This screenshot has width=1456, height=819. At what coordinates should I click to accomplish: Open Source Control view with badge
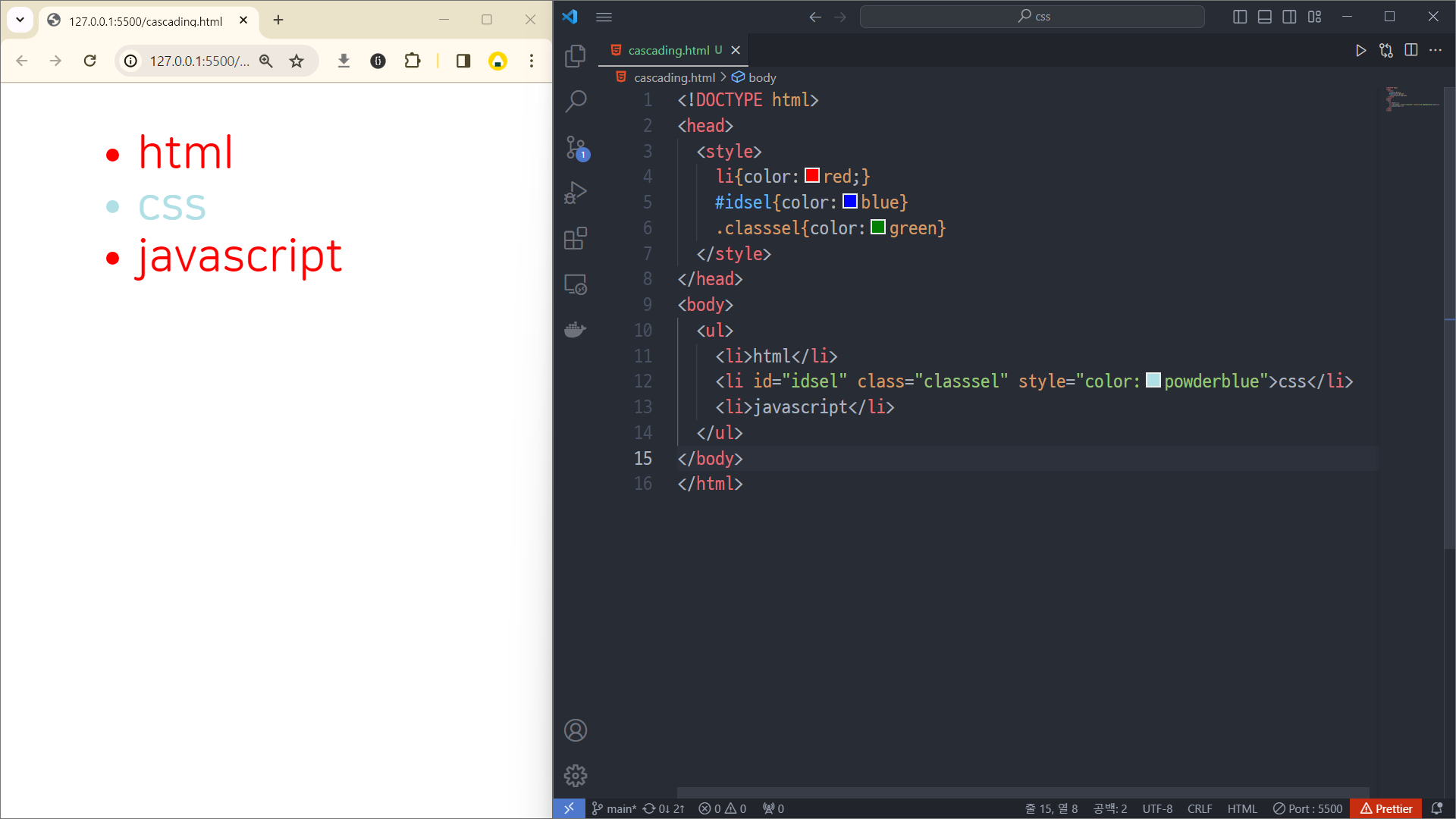(x=576, y=147)
